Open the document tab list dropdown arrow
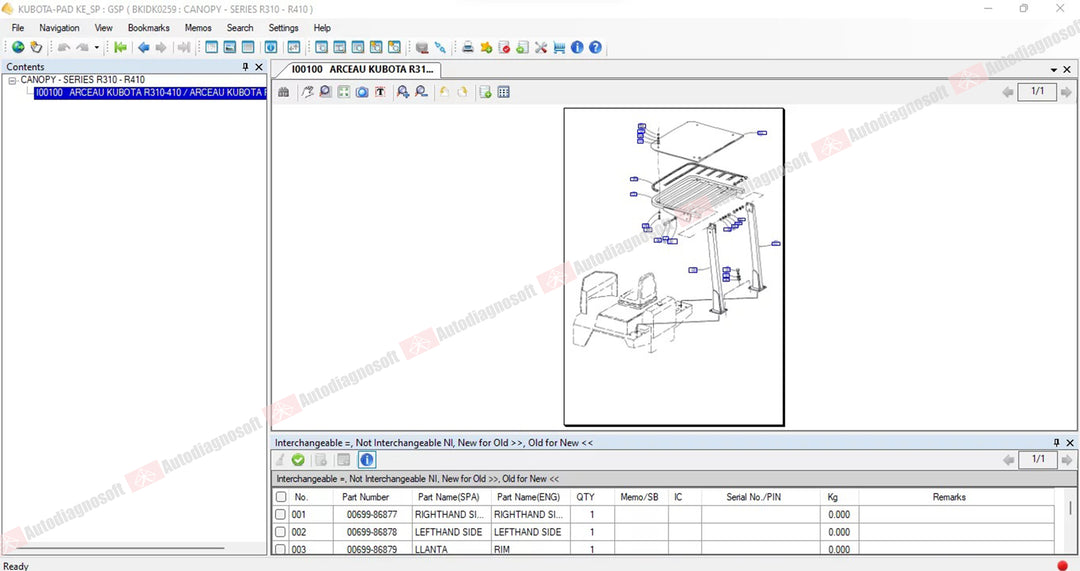 (x=1054, y=70)
